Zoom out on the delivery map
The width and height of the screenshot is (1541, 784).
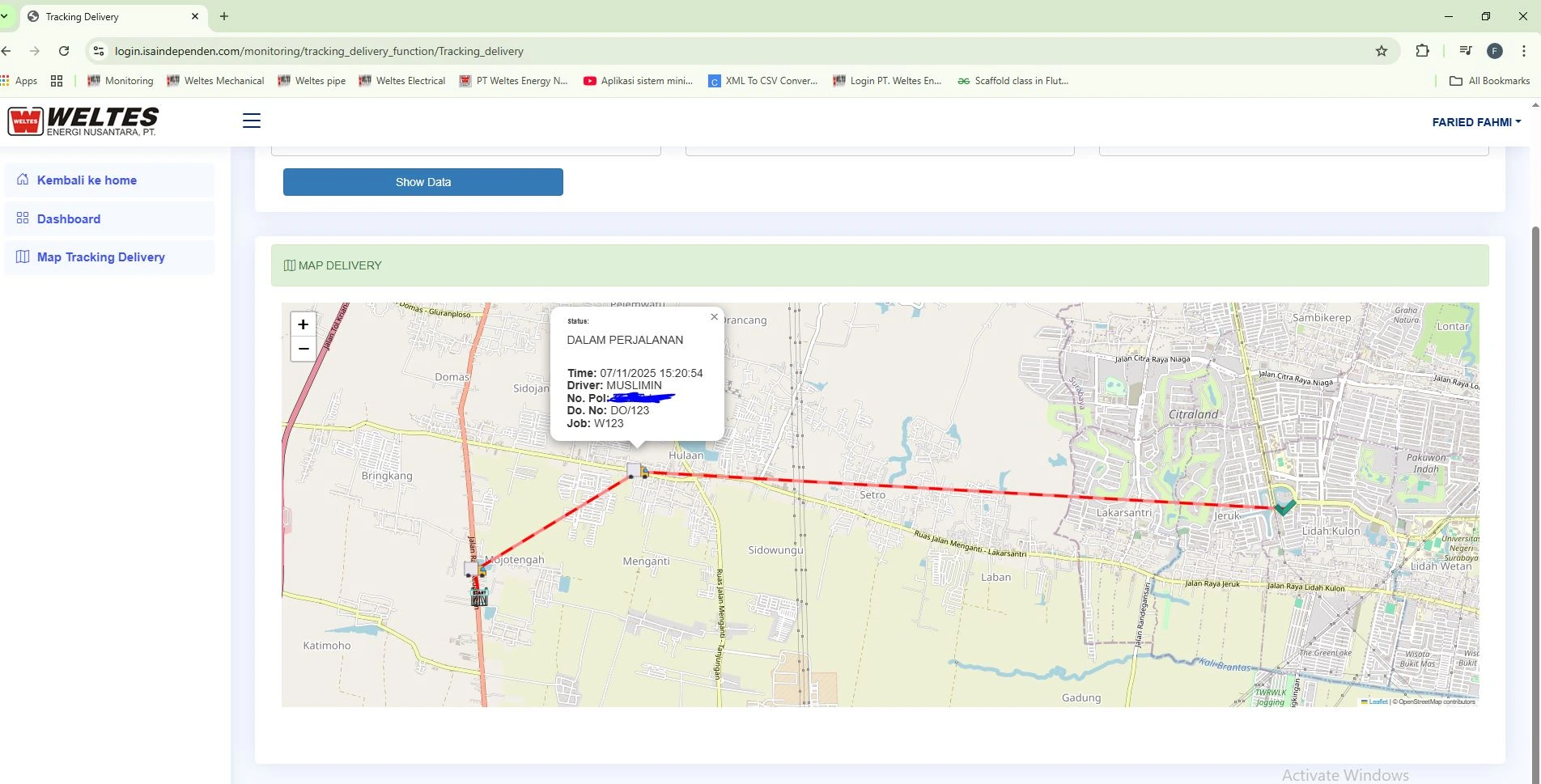coord(303,349)
